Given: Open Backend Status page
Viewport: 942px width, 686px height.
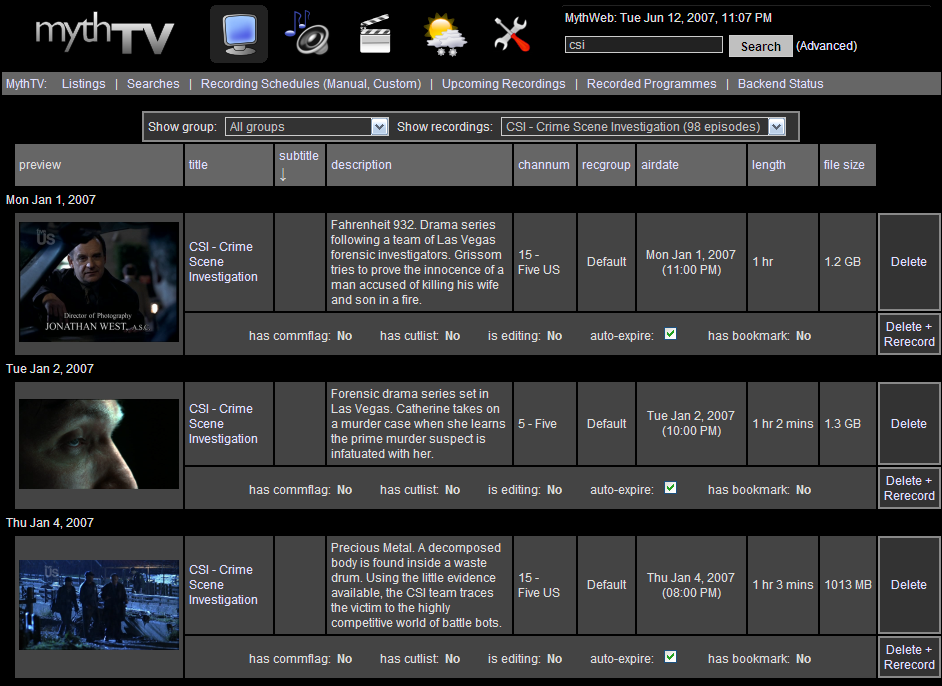Looking at the screenshot, I should pos(780,83).
